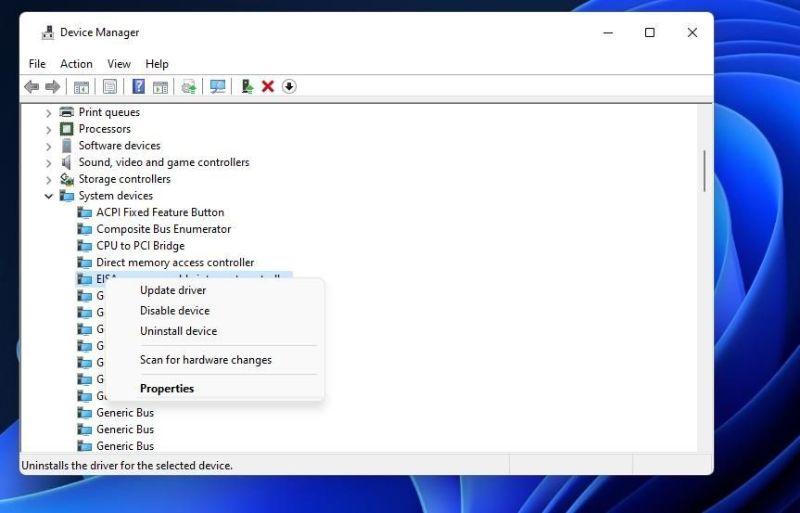
Task: Expand the Storage controllers node
Action: (48, 179)
